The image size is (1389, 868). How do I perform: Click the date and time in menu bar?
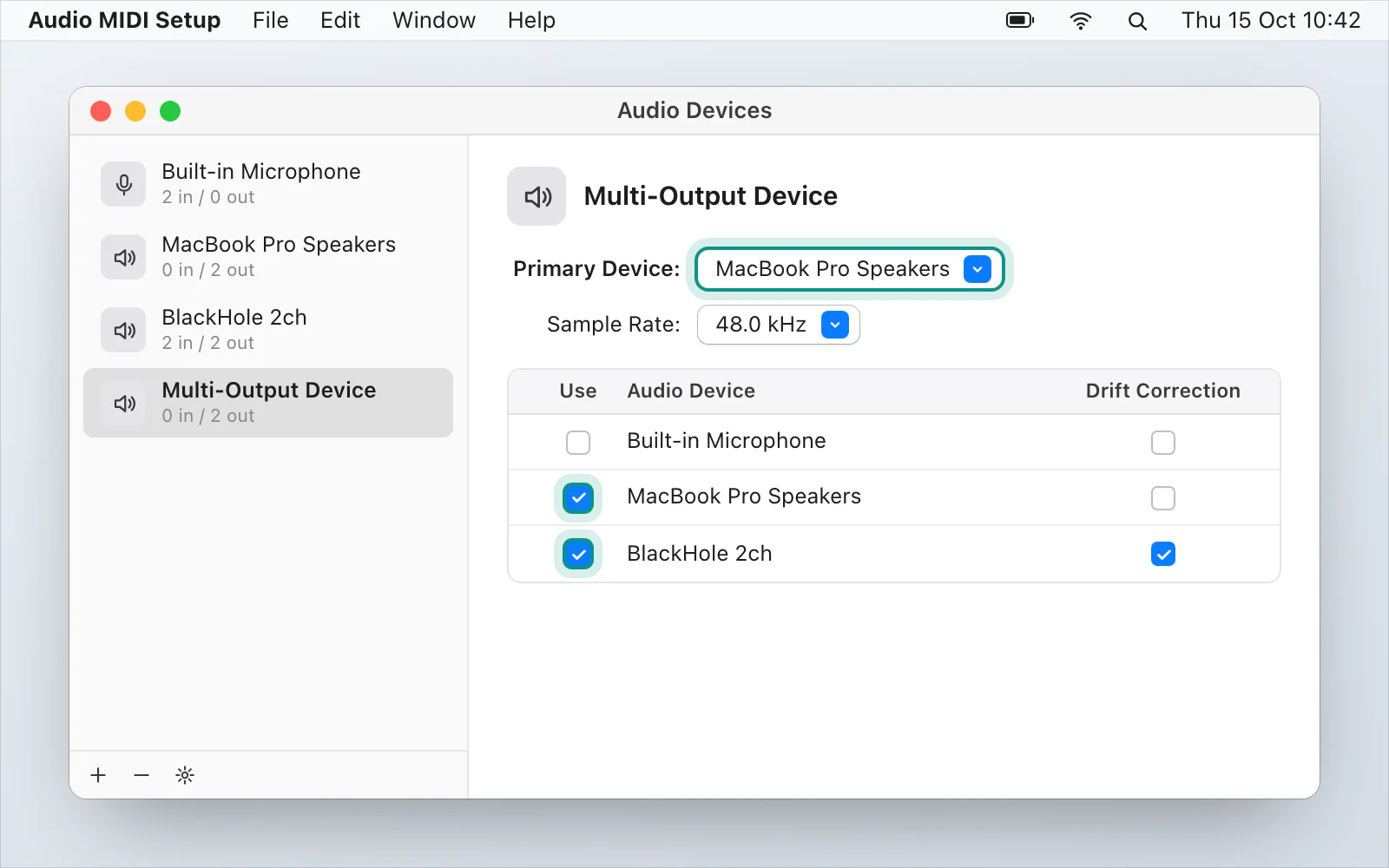click(1271, 20)
